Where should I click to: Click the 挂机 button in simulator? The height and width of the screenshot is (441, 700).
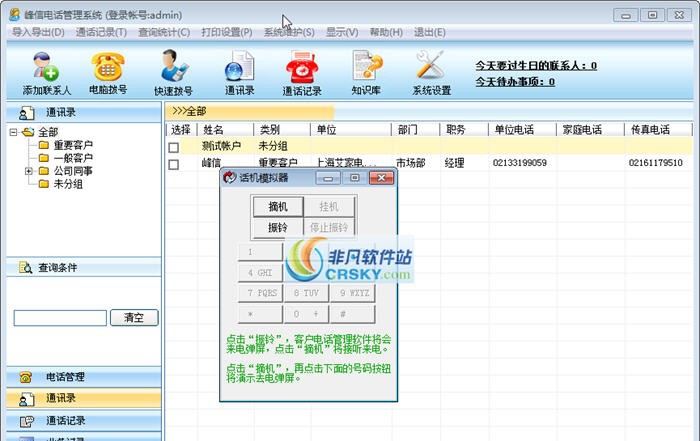coord(329,207)
